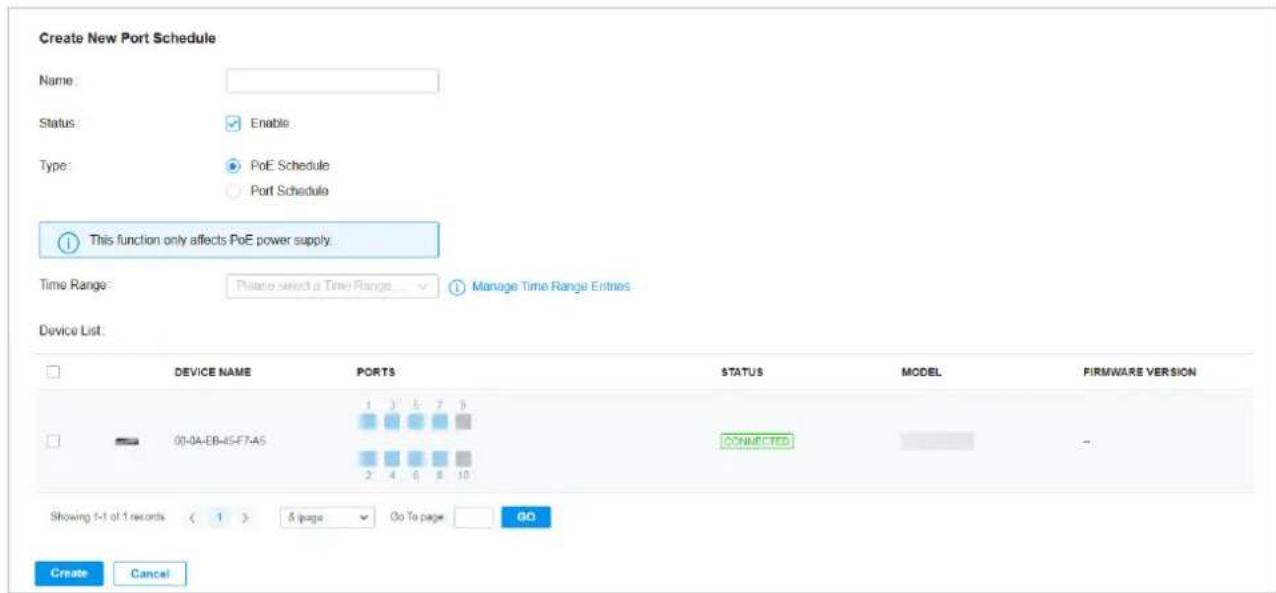1276x593 pixels.
Task: Select port 2 of the switch
Action: (367, 459)
